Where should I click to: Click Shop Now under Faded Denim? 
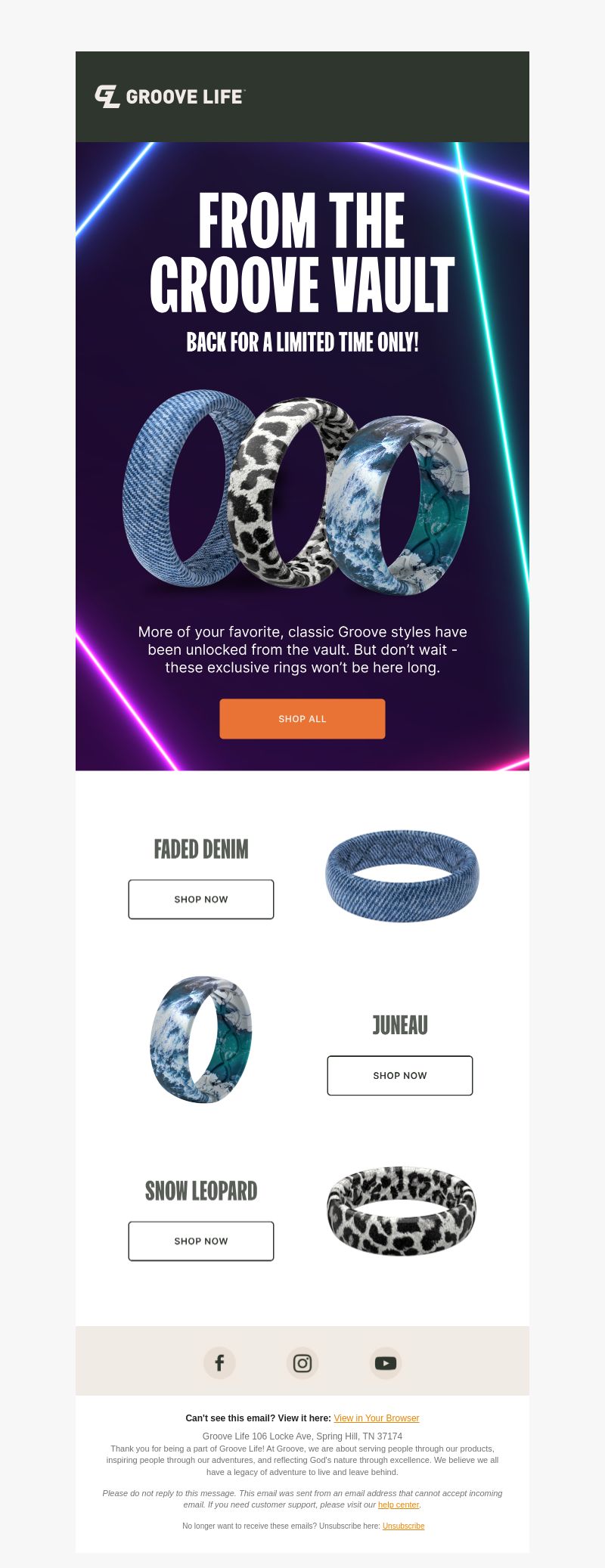(x=201, y=900)
